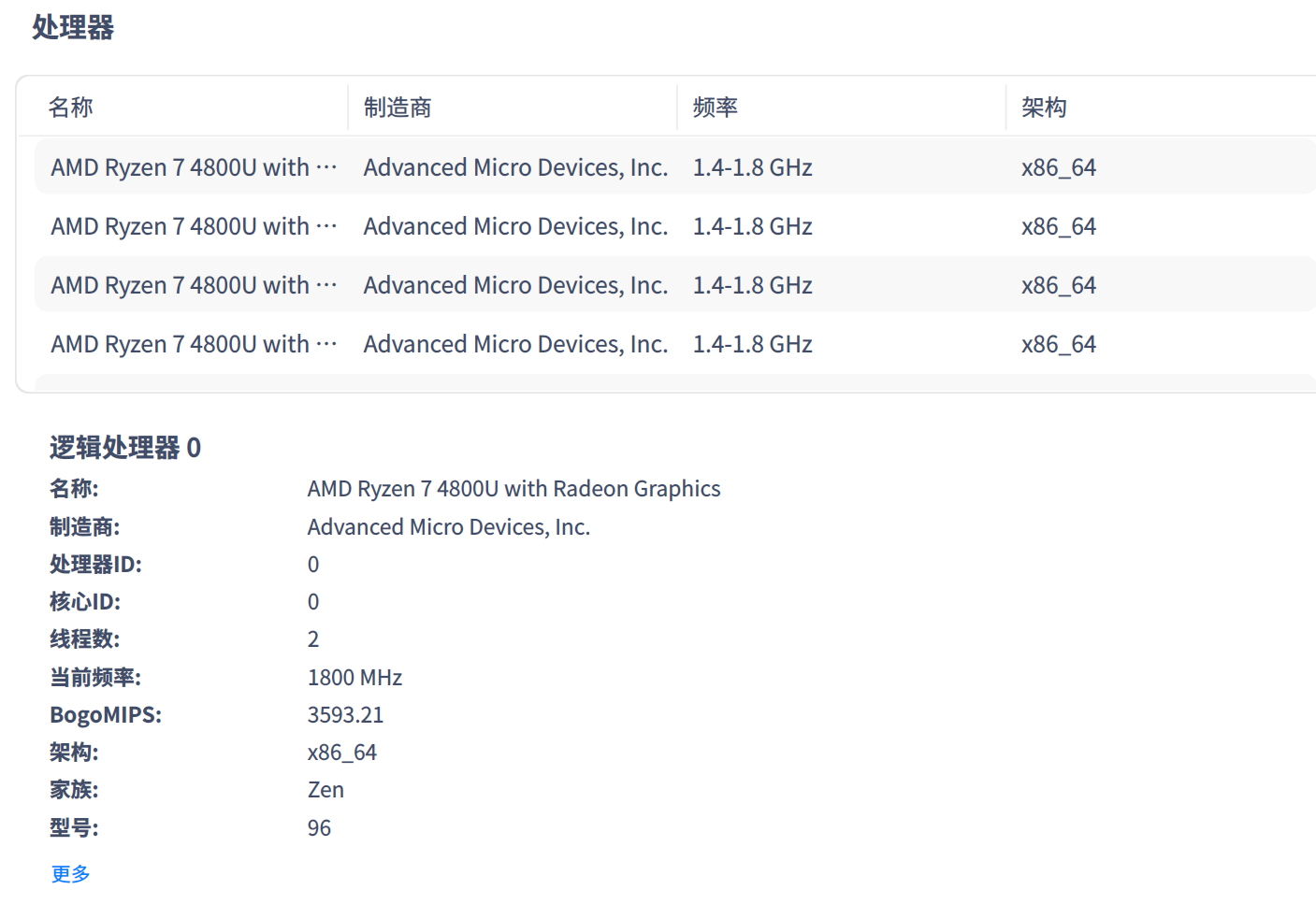Click the full name AMD Ryzen 7 4800U with Radeon Graphics
This screenshot has height=904, width=1316.
[x=513, y=489]
